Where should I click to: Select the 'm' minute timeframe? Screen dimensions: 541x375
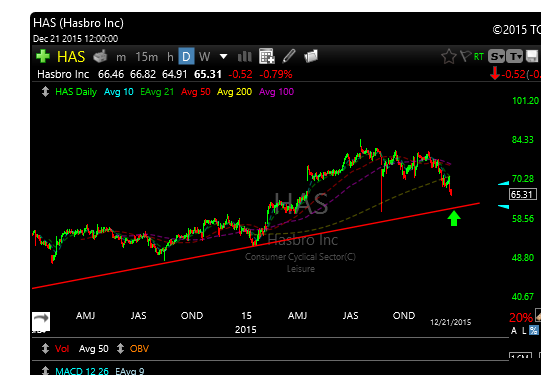pos(121,57)
